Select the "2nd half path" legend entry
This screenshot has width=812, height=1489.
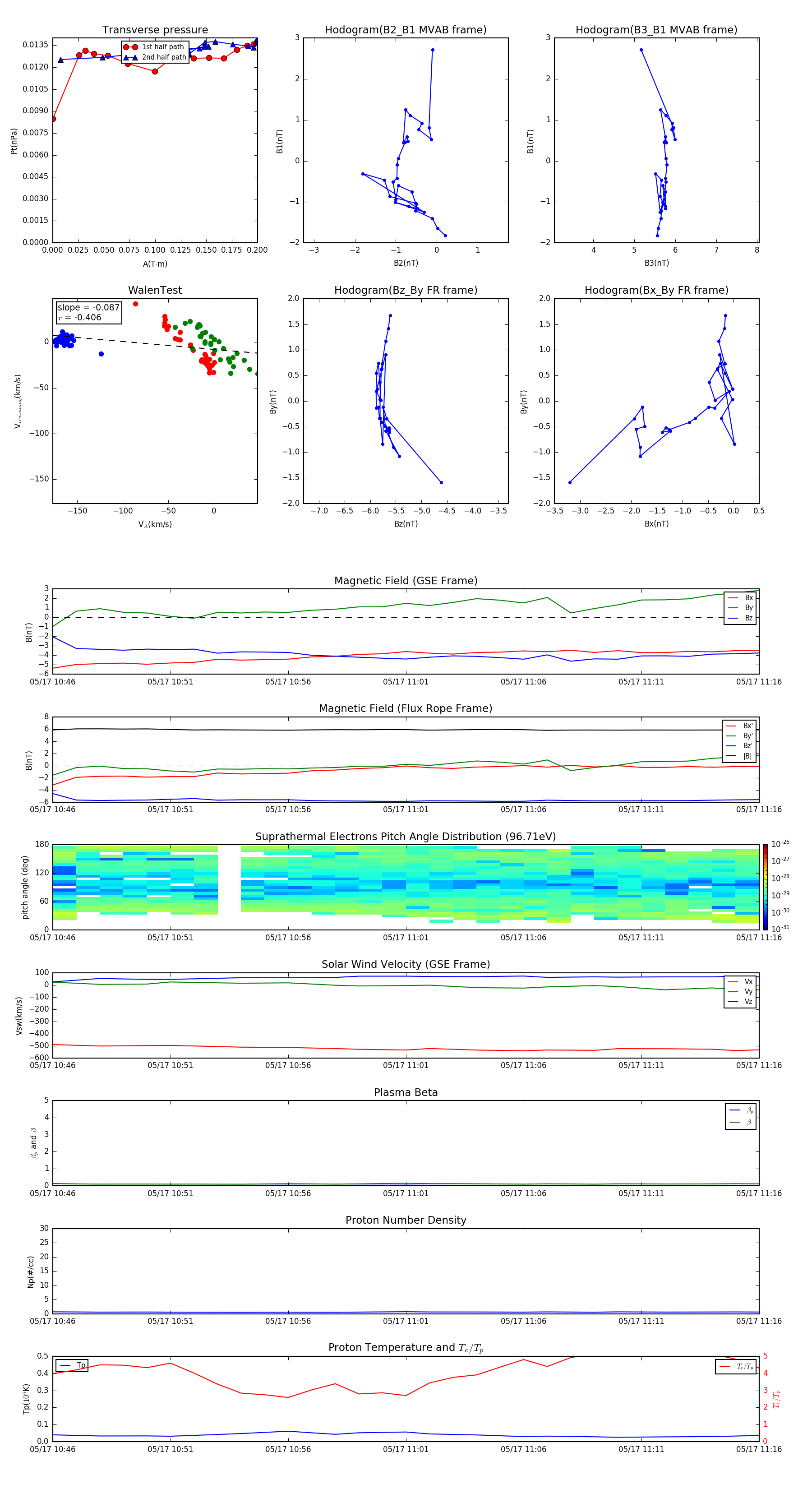click(154, 57)
